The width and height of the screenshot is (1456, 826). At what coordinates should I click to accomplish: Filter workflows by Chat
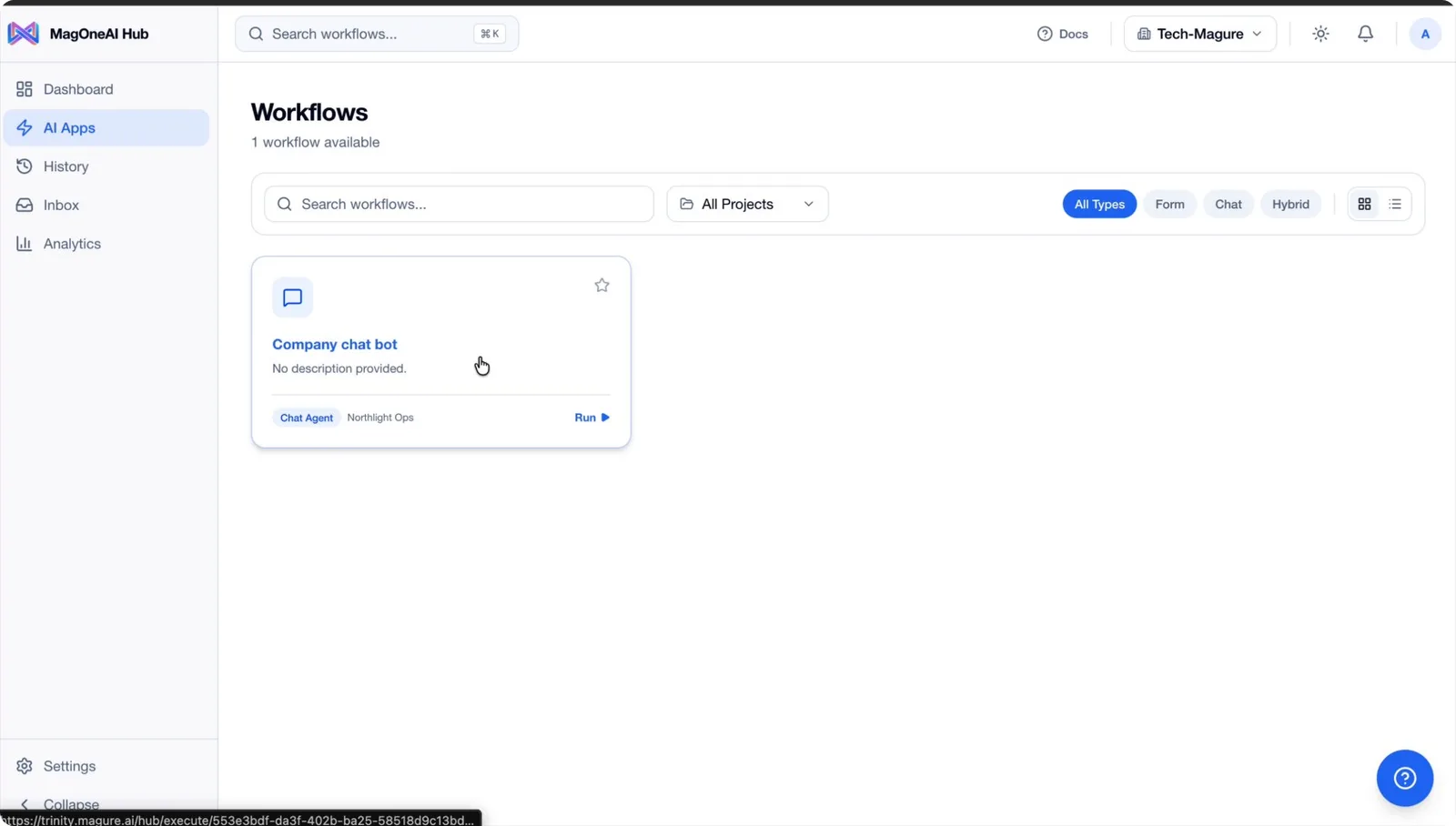(x=1228, y=204)
